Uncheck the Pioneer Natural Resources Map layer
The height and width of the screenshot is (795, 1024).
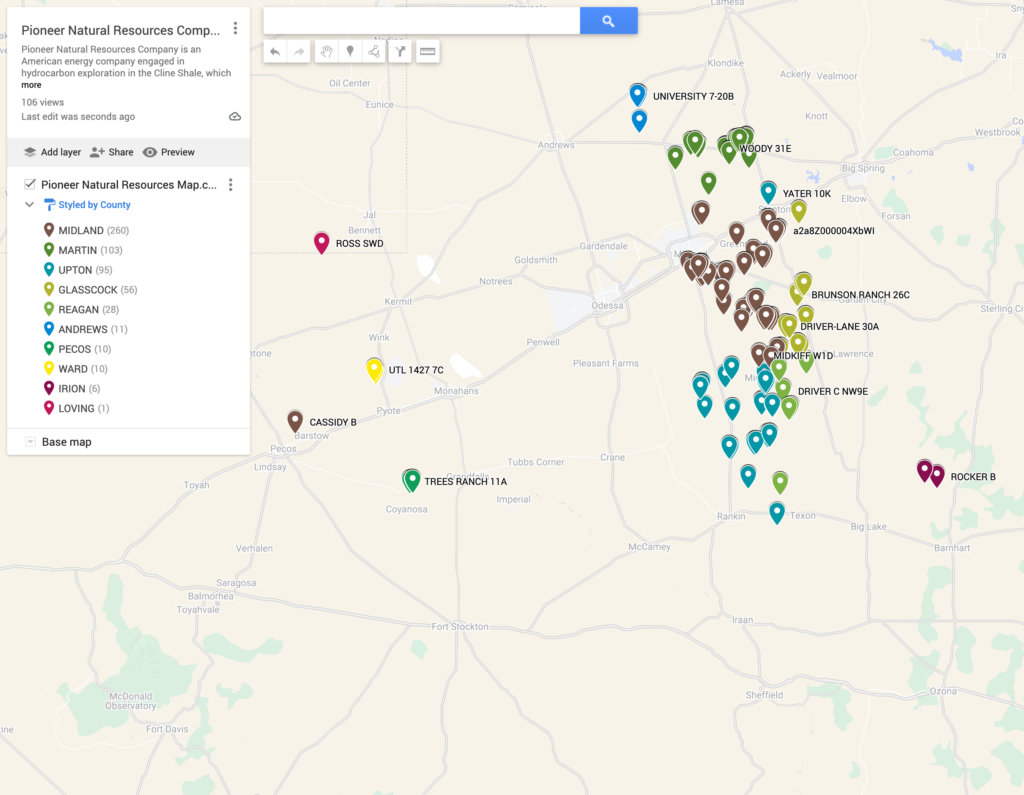pos(29,184)
